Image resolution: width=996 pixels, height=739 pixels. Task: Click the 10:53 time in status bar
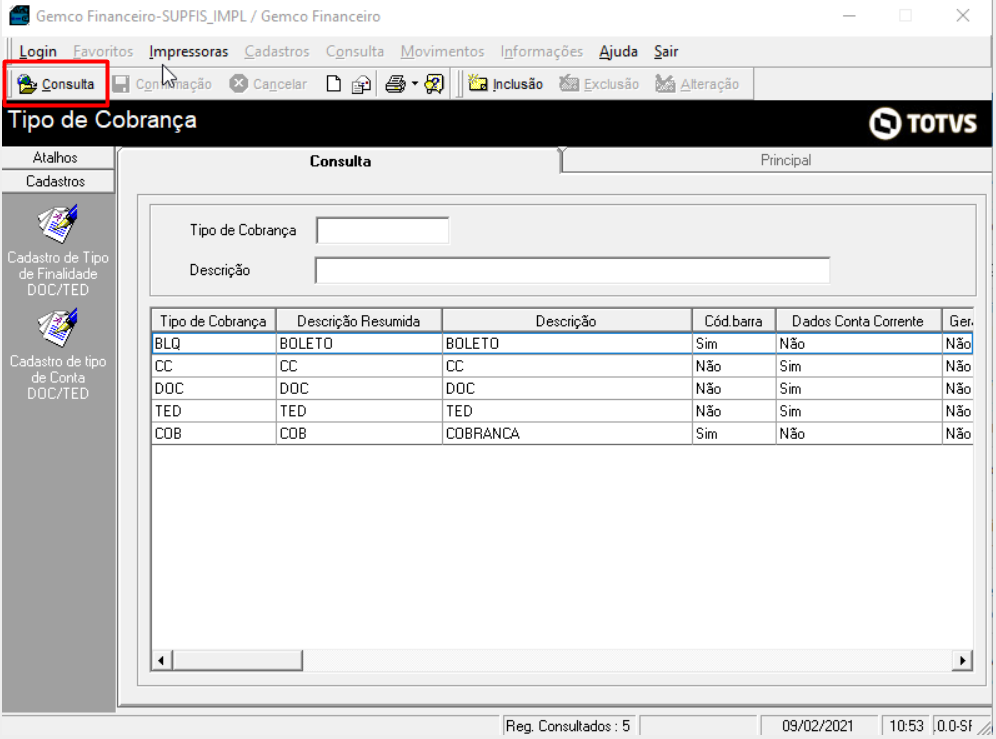point(906,726)
